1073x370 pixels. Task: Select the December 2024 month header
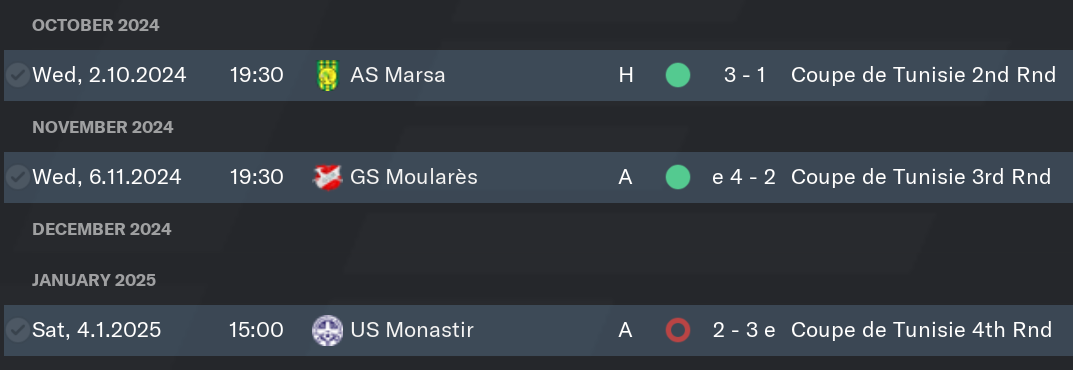coord(102,230)
